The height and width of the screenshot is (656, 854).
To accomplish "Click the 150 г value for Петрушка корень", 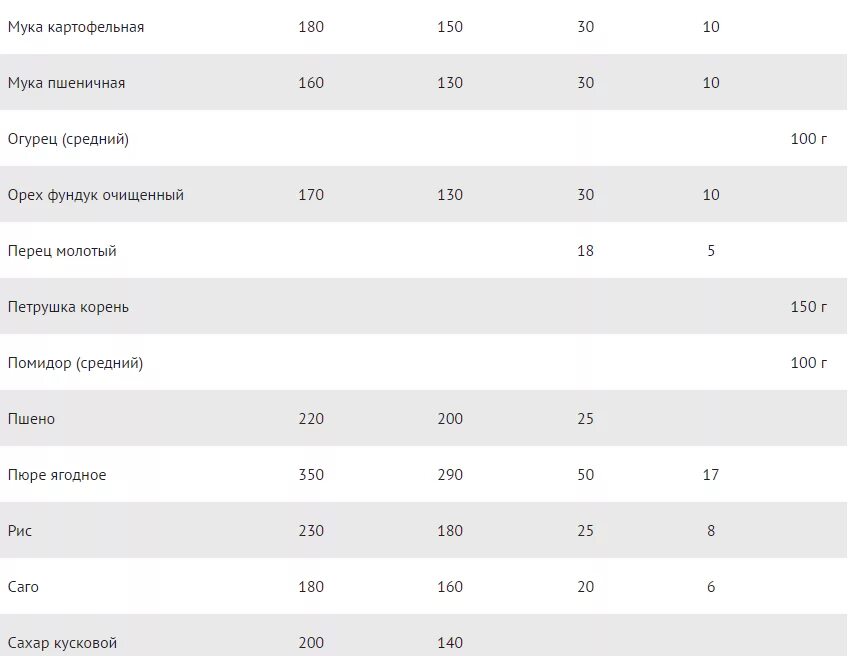I will coord(809,307).
